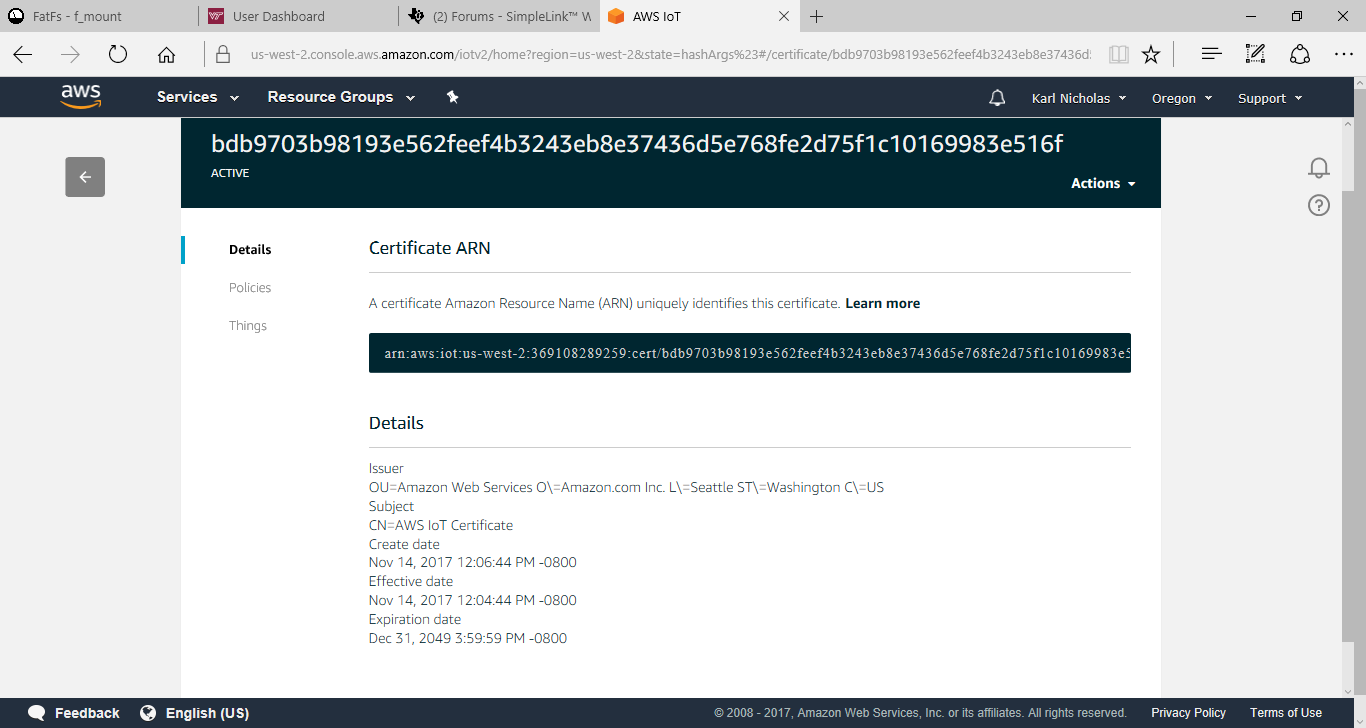This screenshot has width=1366, height=728.
Task: Open the Privacy Policy link
Action: click(x=1188, y=713)
